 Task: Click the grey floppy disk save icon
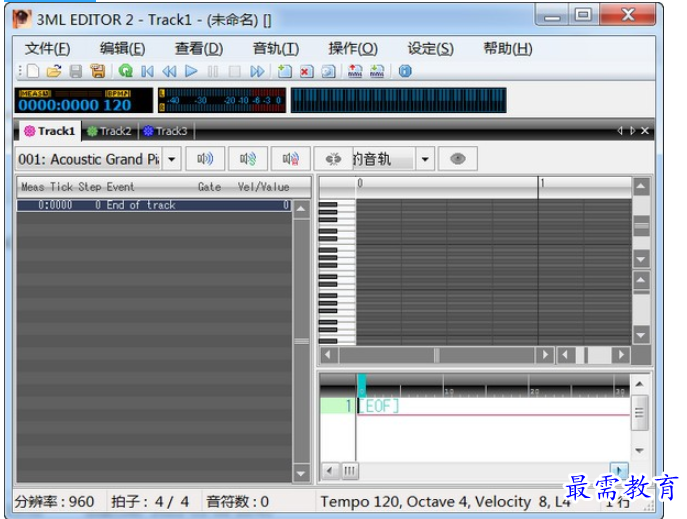76,71
